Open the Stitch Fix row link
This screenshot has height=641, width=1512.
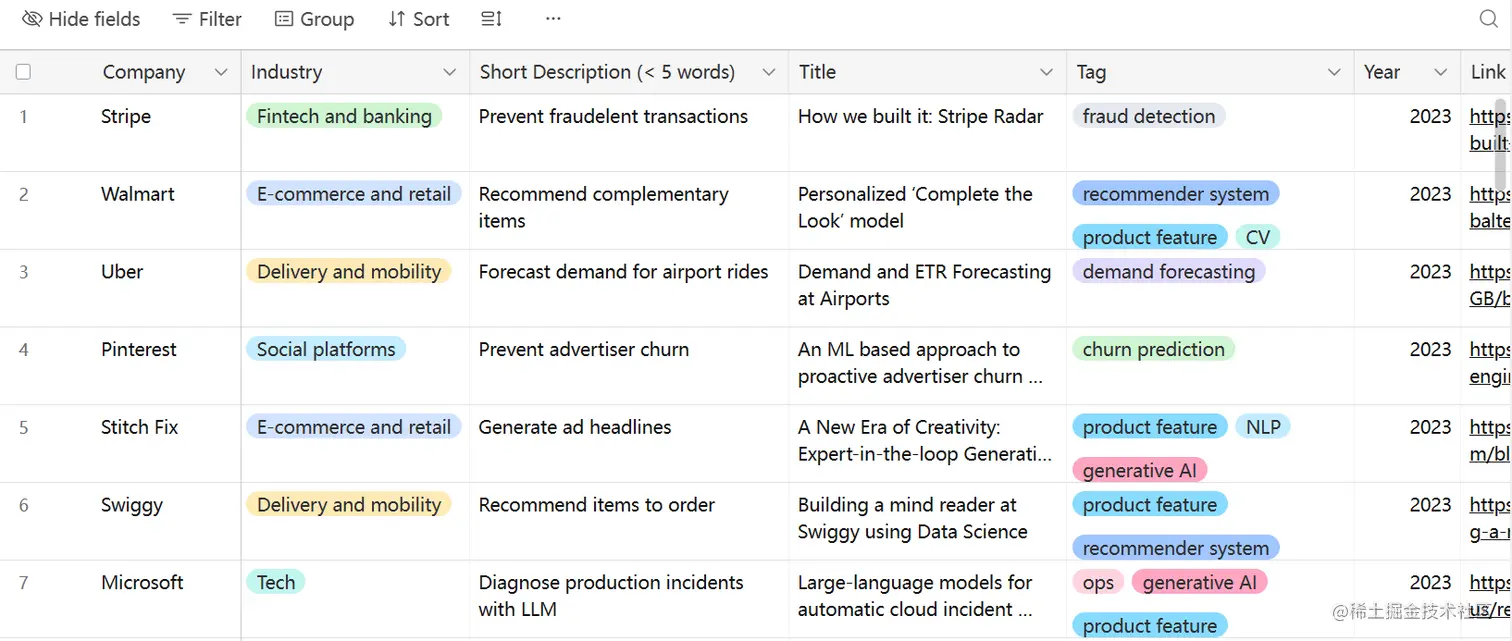click(1490, 441)
